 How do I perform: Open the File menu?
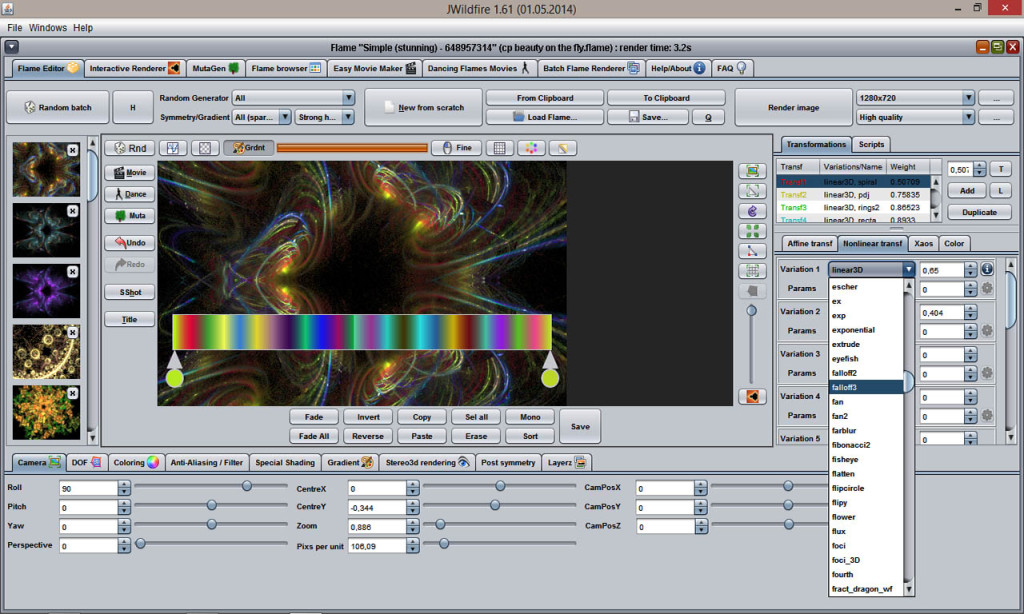tap(14, 27)
